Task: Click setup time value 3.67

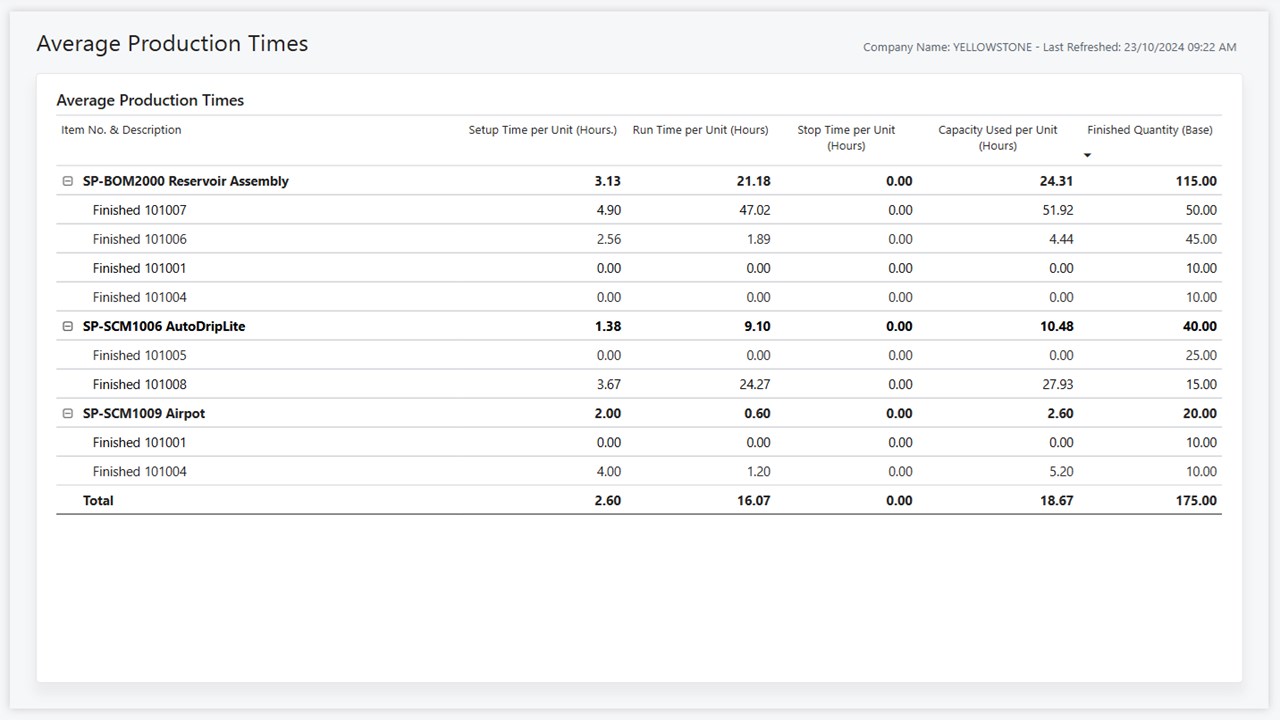Action: pos(608,384)
